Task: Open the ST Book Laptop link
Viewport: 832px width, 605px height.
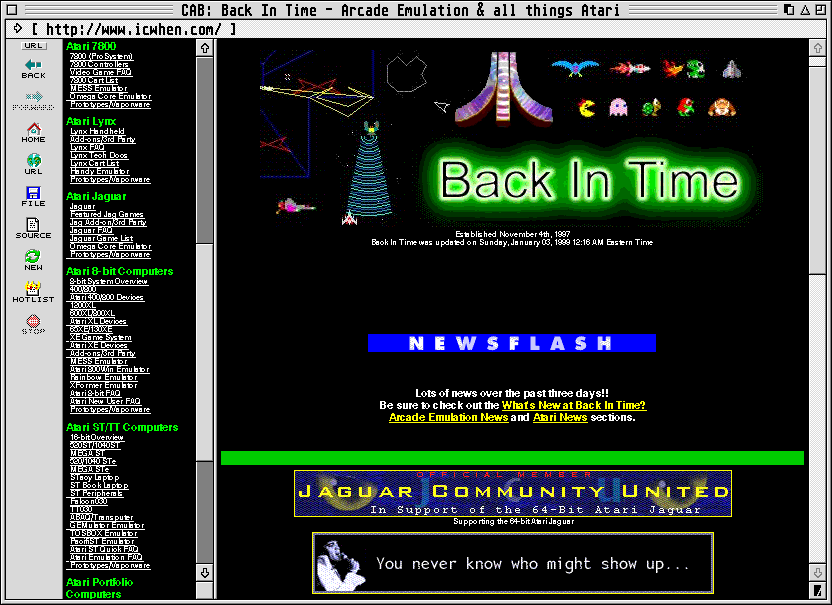Action: (x=99, y=485)
